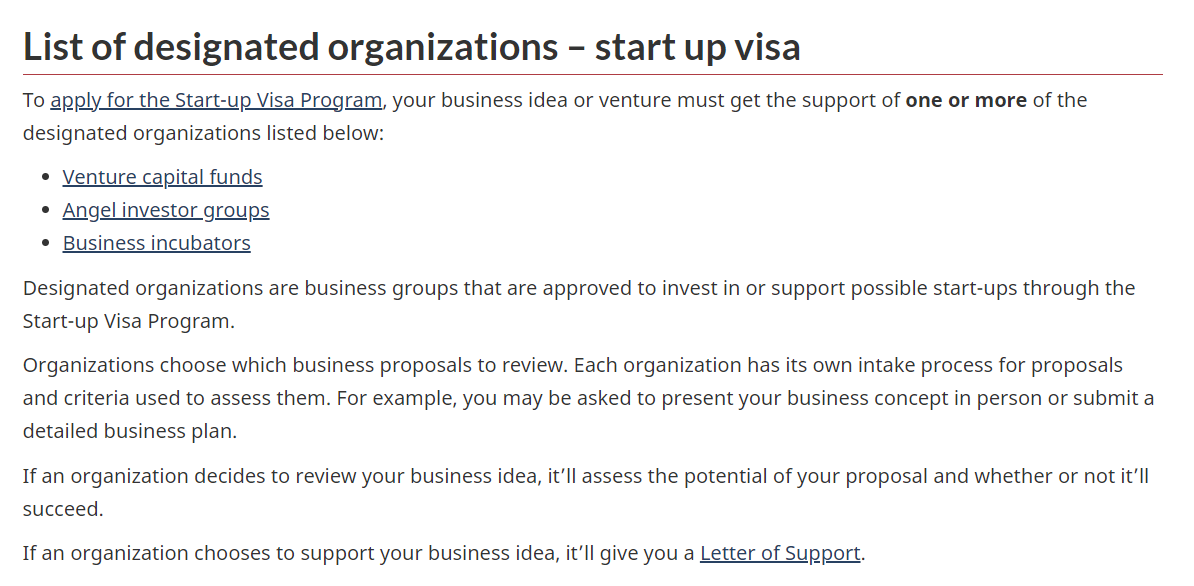
Task: Click the words 'detailed business plan.'
Action: 129,432
